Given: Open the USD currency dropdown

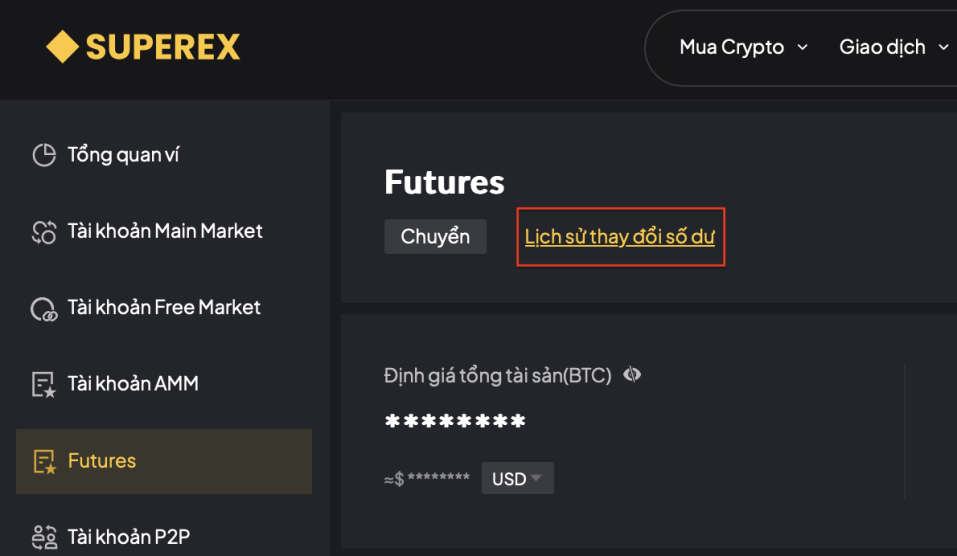Looking at the screenshot, I should click(x=518, y=478).
